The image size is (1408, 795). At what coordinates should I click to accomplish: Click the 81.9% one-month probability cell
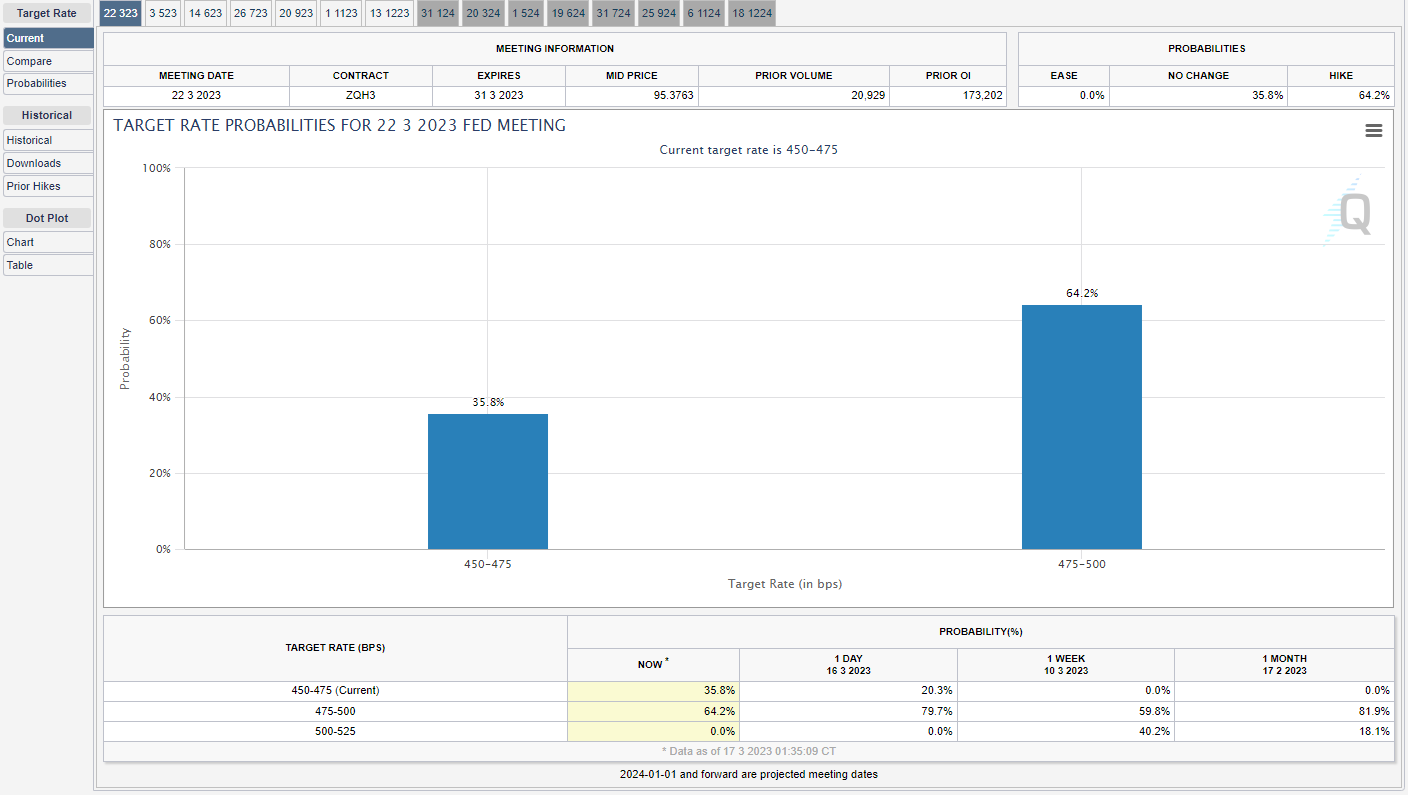(1284, 711)
